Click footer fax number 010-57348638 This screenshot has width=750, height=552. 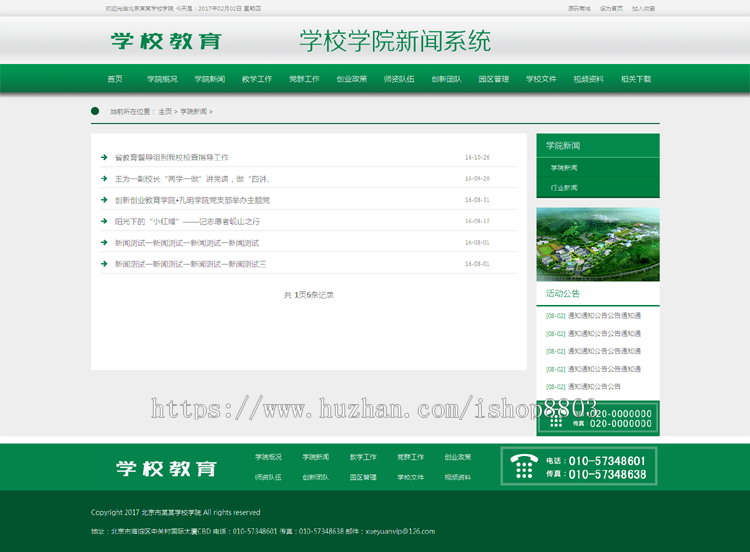pyautogui.click(x=607, y=474)
